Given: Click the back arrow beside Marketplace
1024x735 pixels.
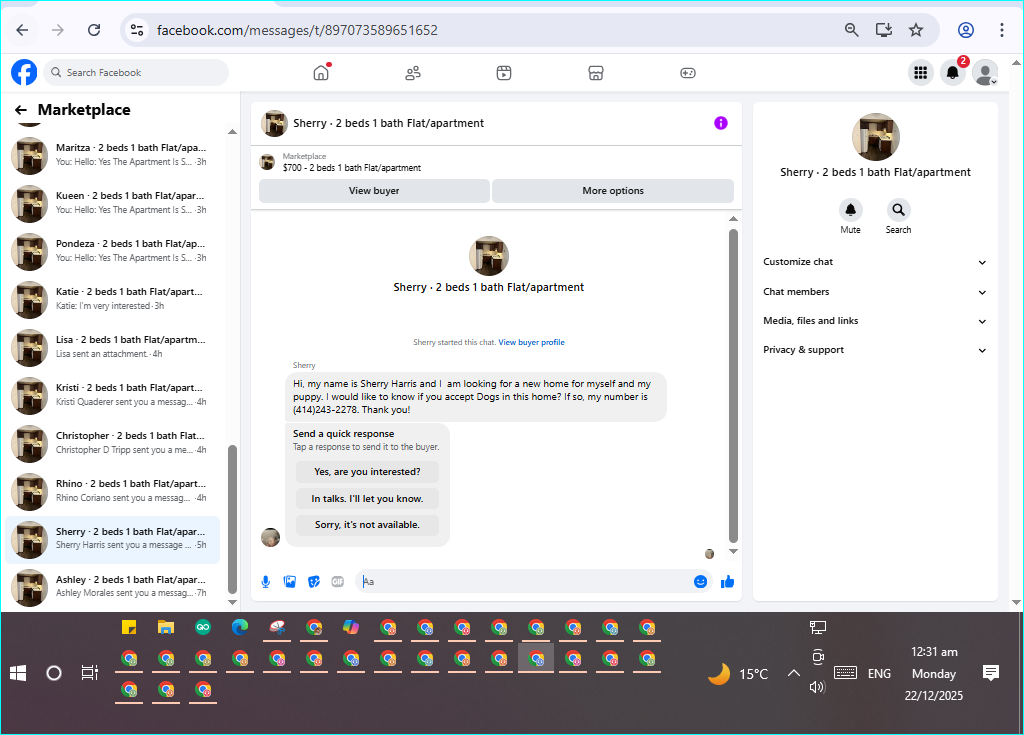Looking at the screenshot, I should coord(21,110).
